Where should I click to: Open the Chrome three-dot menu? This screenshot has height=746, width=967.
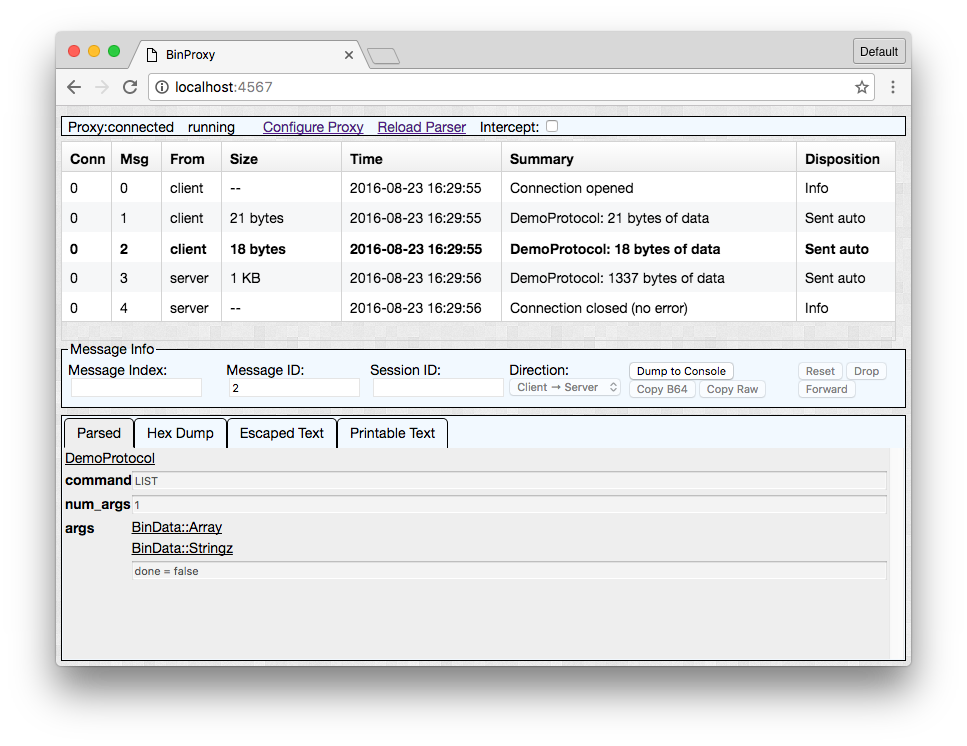click(892, 87)
